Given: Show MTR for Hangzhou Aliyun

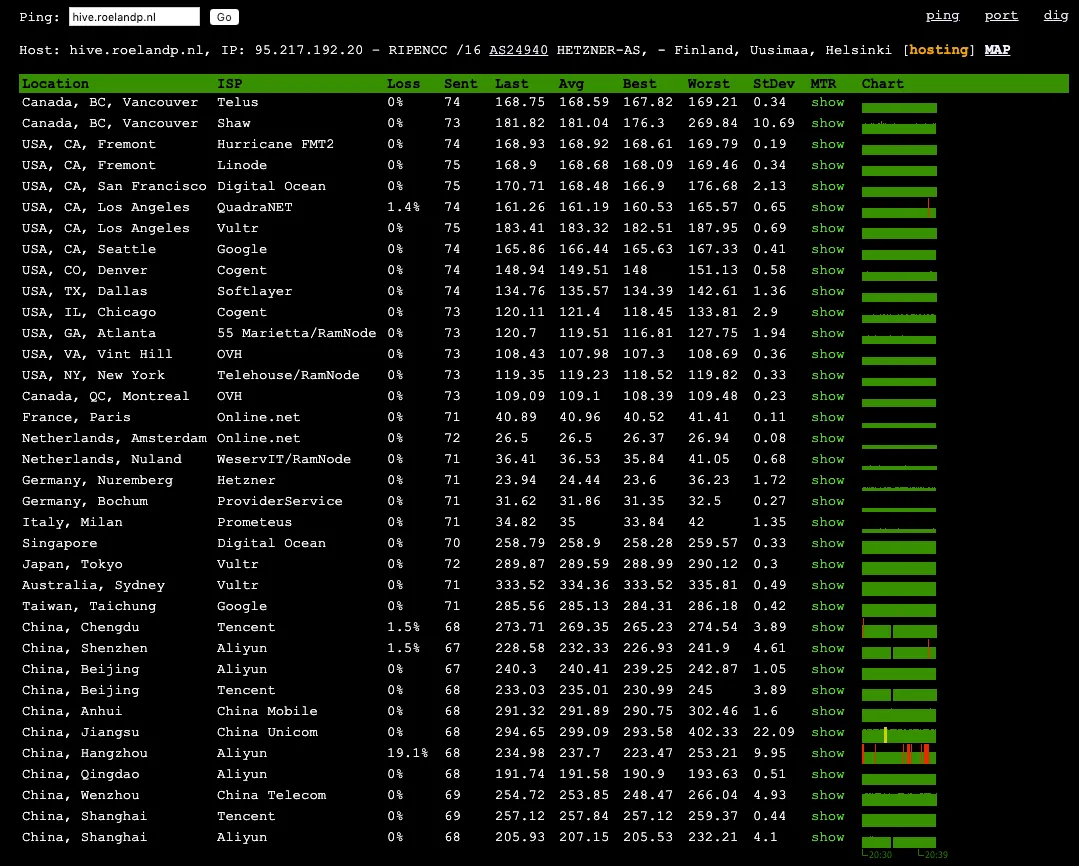Looking at the screenshot, I should (x=827, y=753).
